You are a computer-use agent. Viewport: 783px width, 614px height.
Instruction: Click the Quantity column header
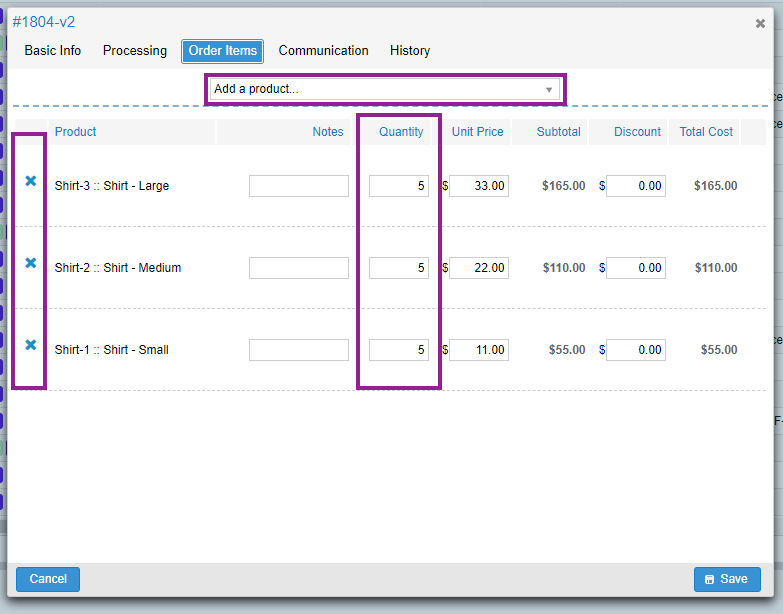point(401,132)
